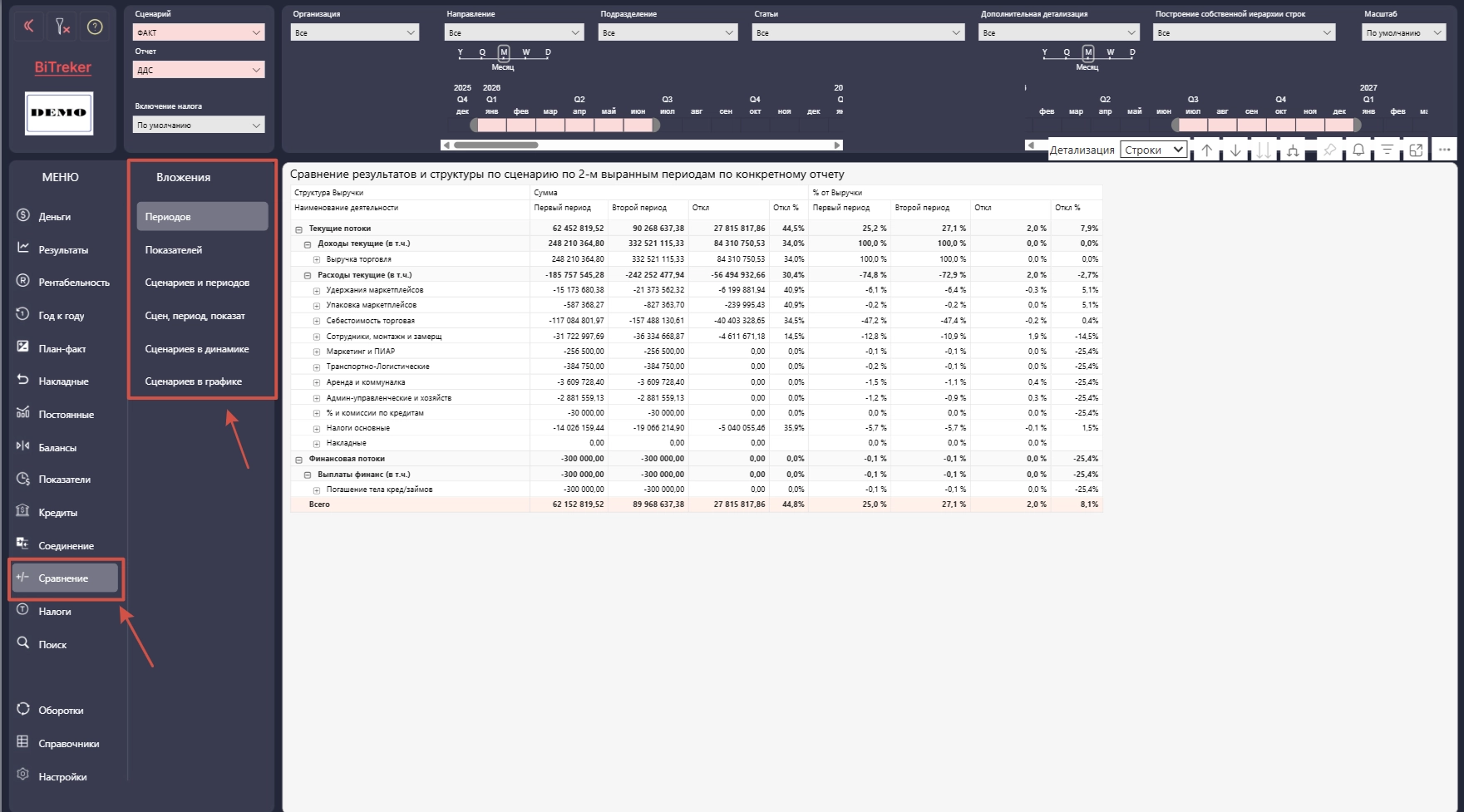This screenshot has height=812, width=1464.
Task: Open more options with the ellipsis icon
Action: pyautogui.click(x=1445, y=150)
